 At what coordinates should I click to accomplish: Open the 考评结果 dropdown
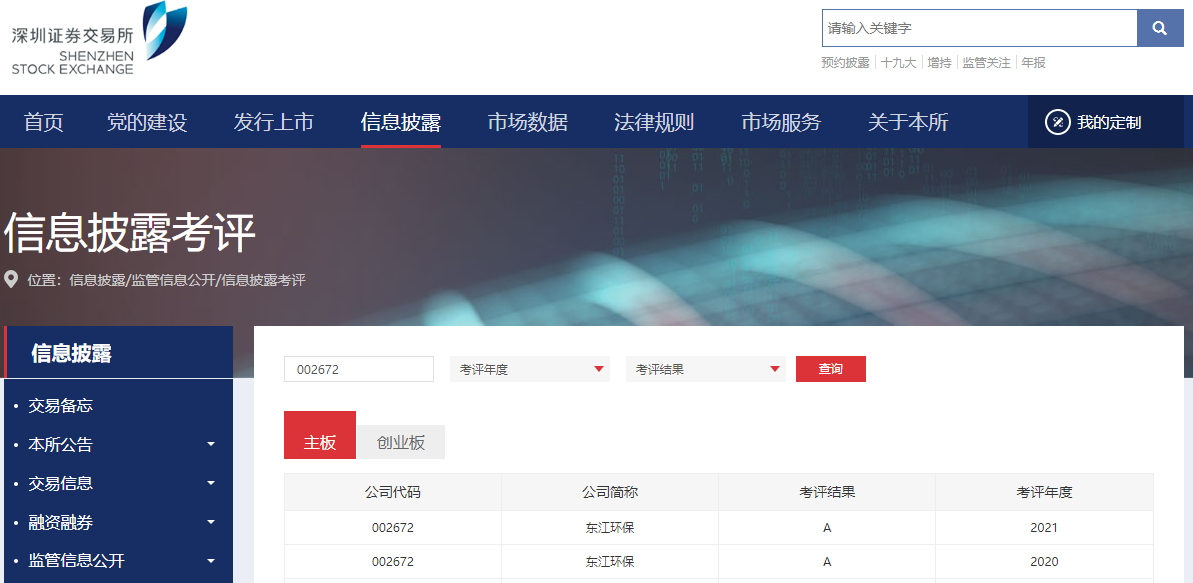click(x=706, y=369)
